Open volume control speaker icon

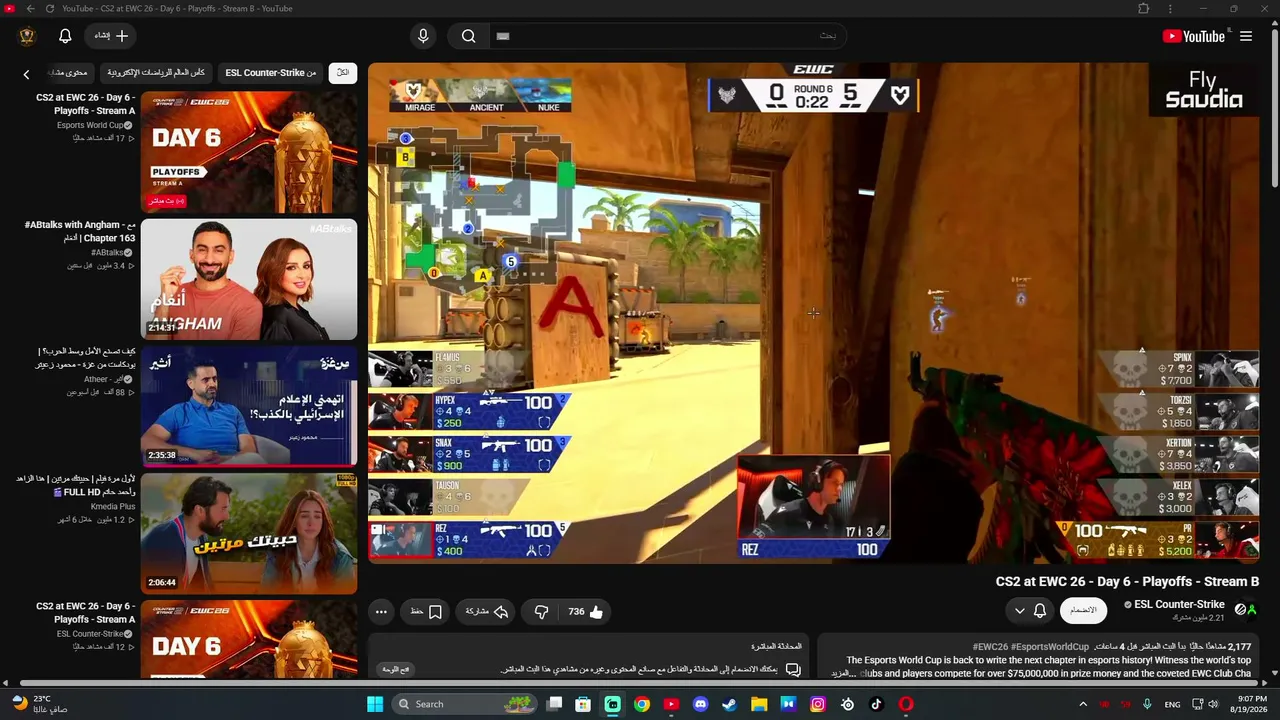point(1211,704)
